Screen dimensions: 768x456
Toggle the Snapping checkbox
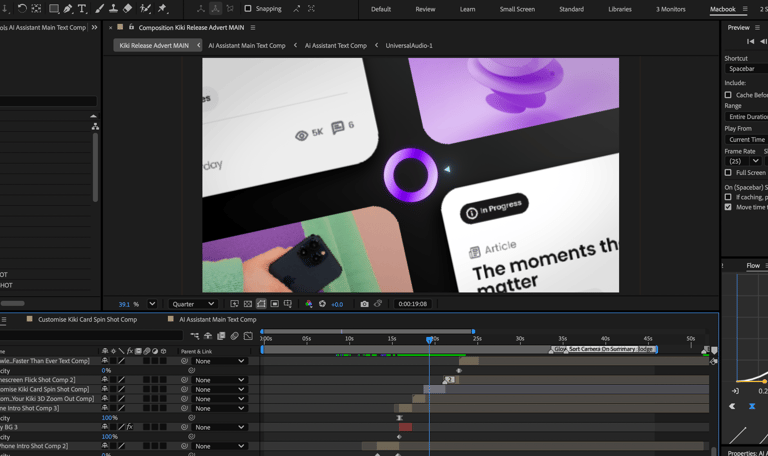(x=248, y=8)
